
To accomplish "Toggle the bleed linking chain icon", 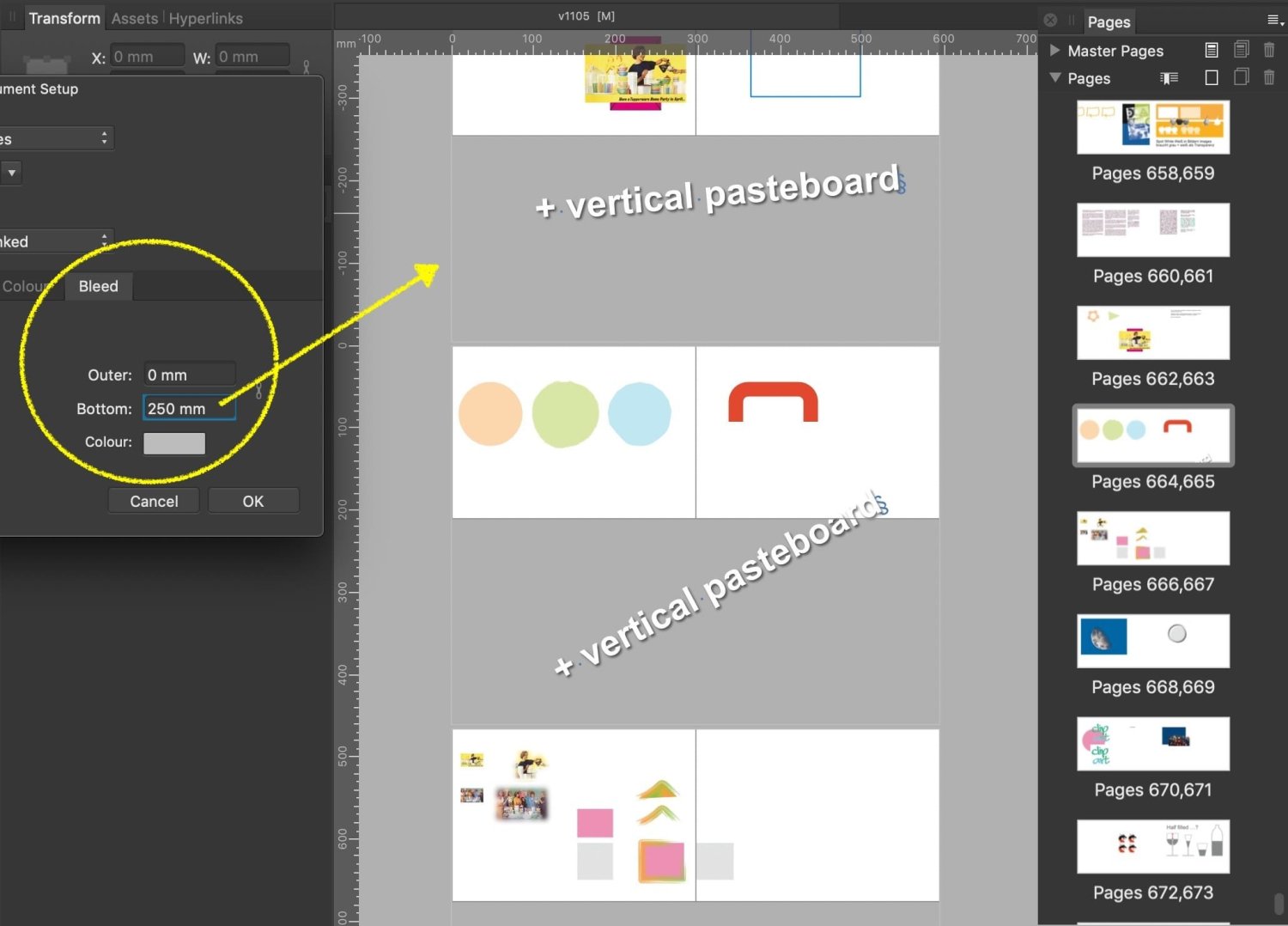I will click(258, 393).
